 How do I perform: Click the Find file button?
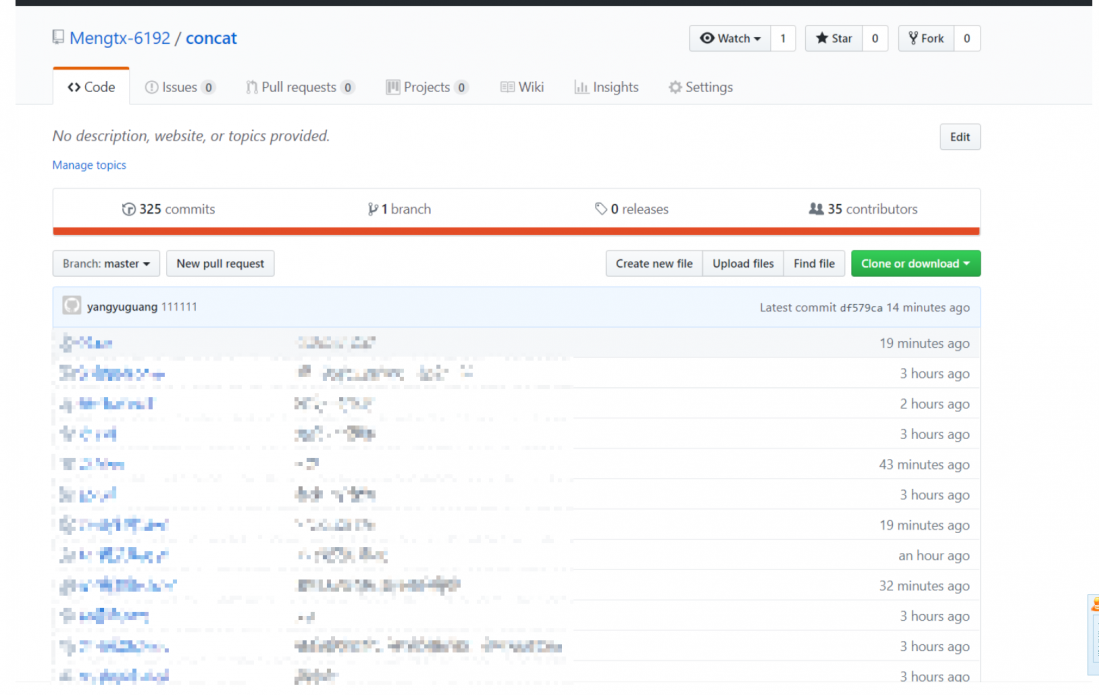(814, 263)
